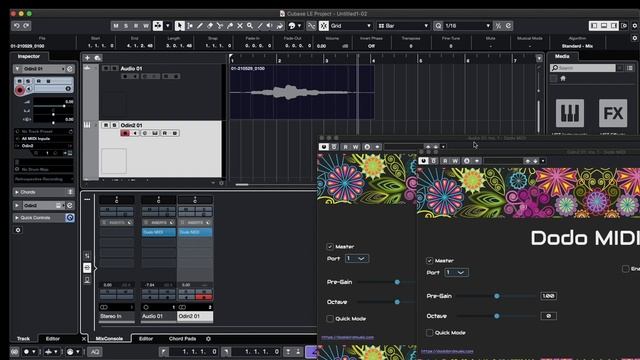Screen dimensions: 640x360
Task: Click Dodo MIDI insert on Audio 01 channel
Action: click(x=159, y=232)
